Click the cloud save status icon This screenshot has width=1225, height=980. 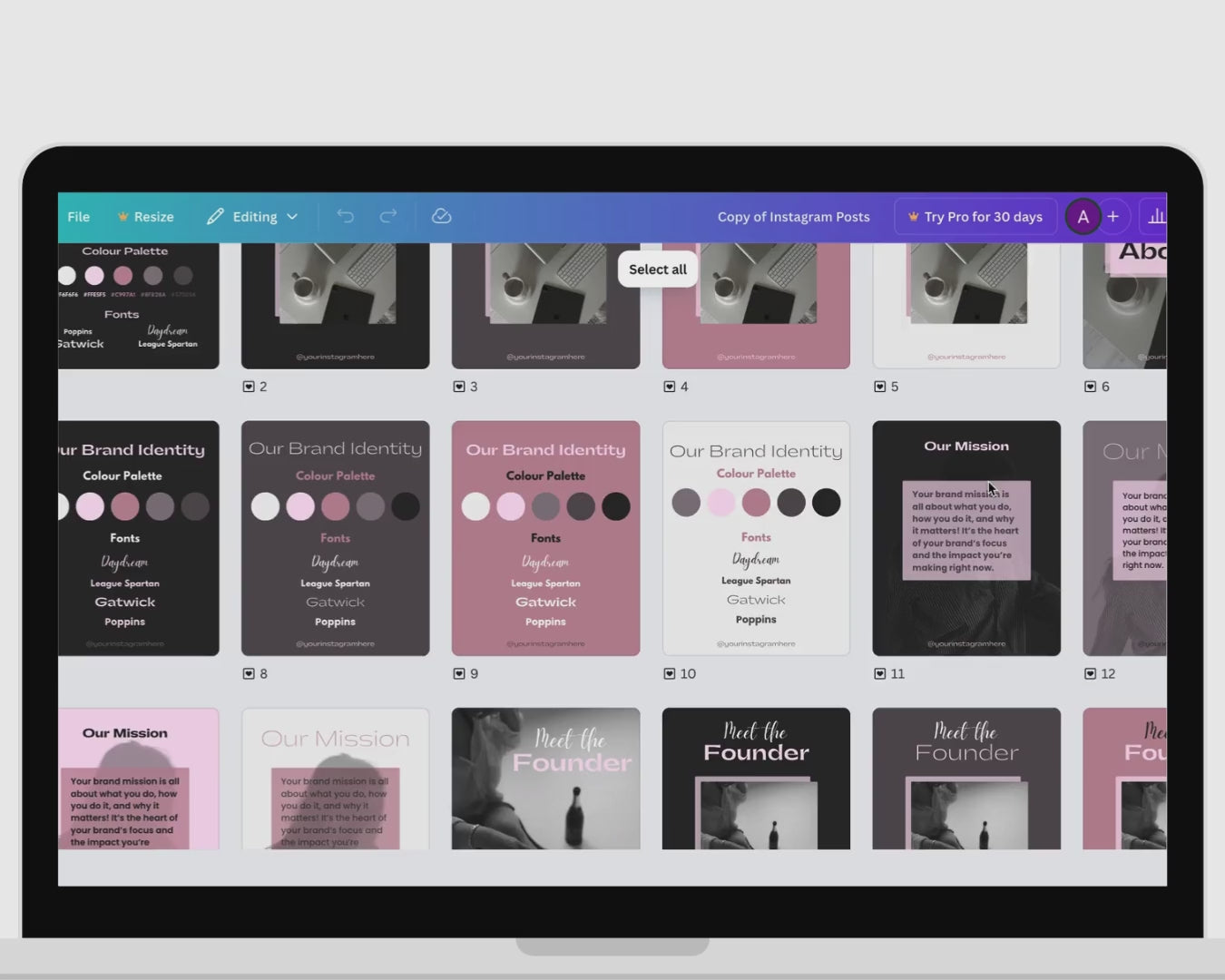pos(442,216)
